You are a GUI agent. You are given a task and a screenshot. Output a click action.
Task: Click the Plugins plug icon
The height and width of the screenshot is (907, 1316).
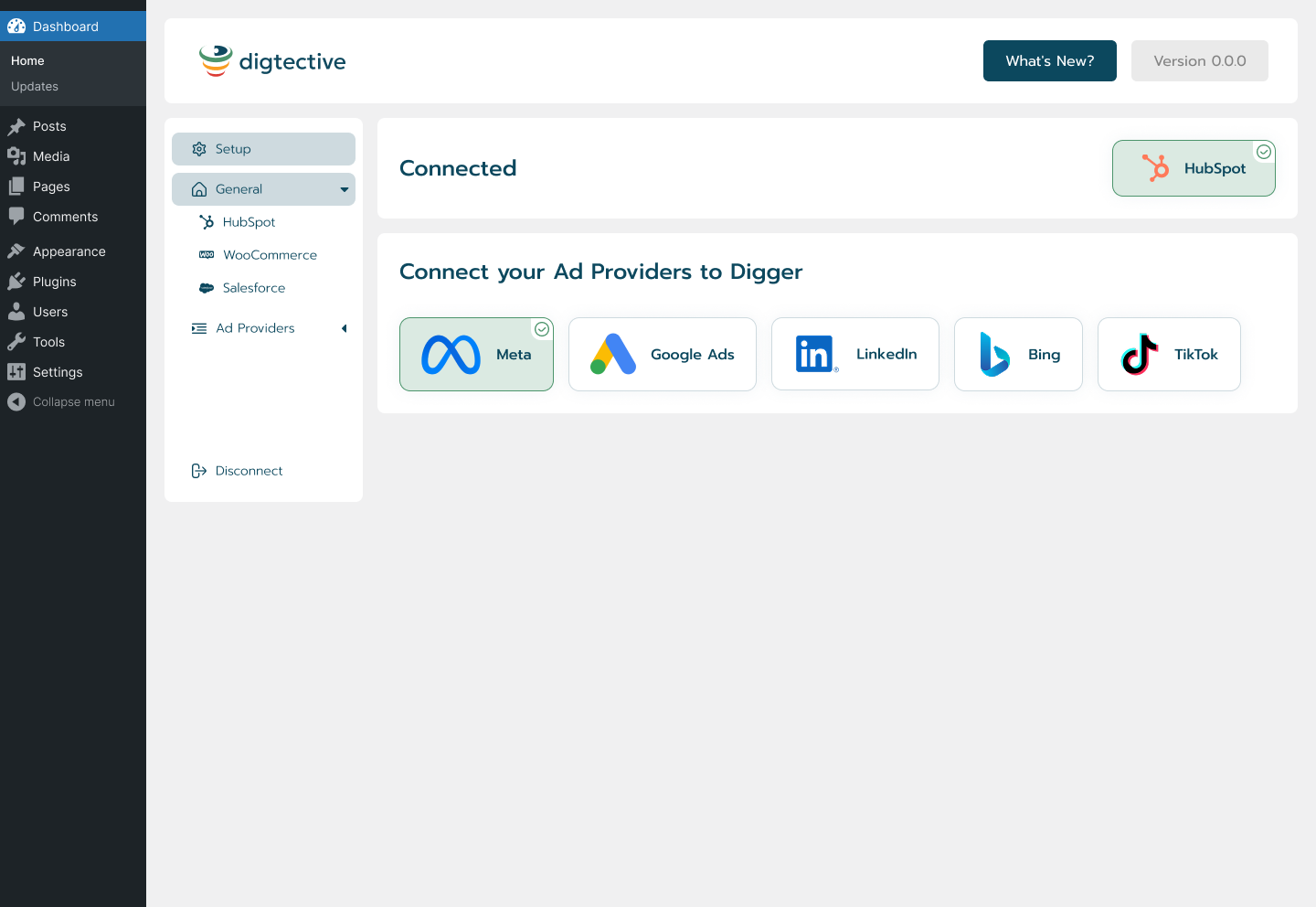coord(16,282)
